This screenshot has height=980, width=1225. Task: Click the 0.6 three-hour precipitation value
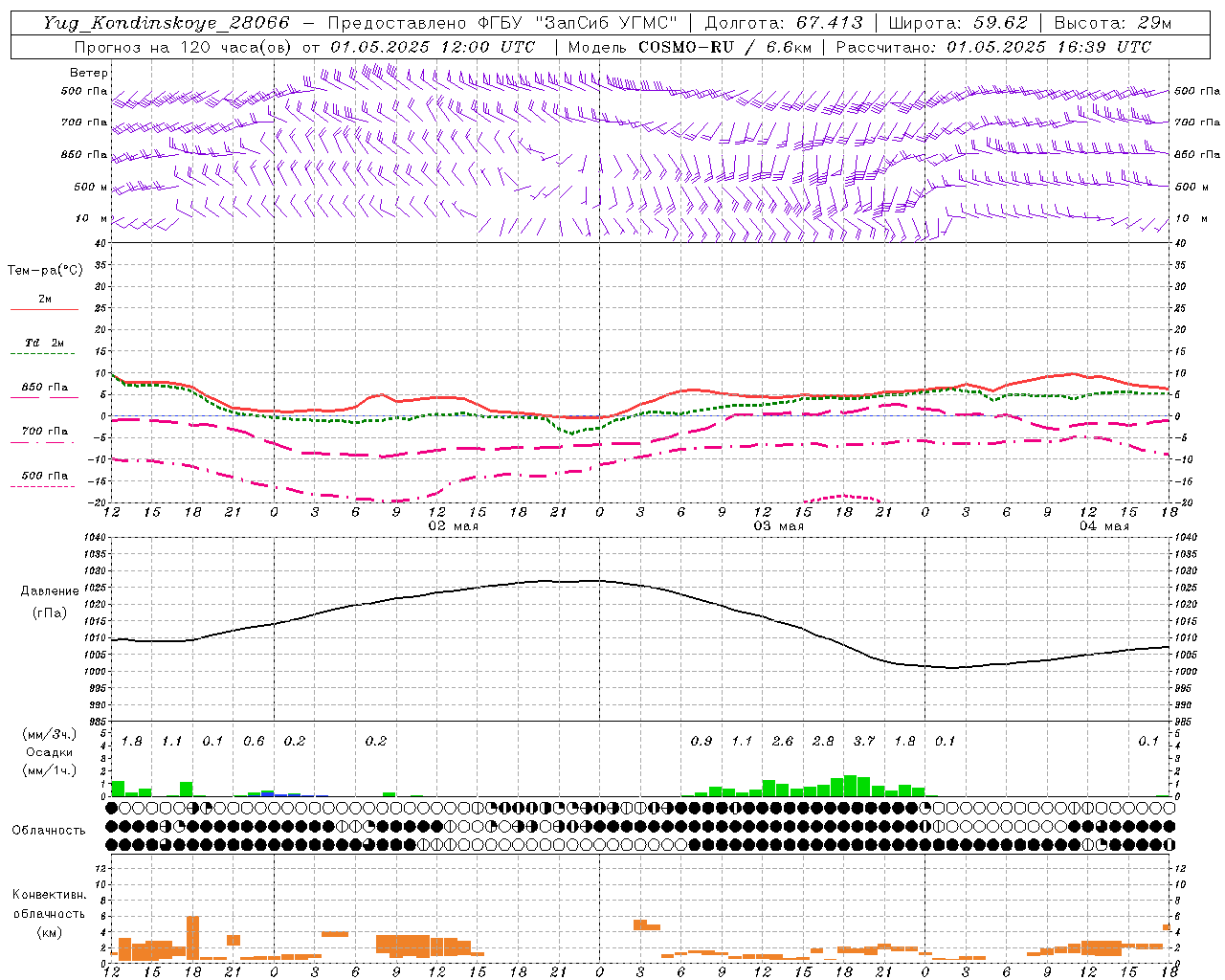click(254, 741)
